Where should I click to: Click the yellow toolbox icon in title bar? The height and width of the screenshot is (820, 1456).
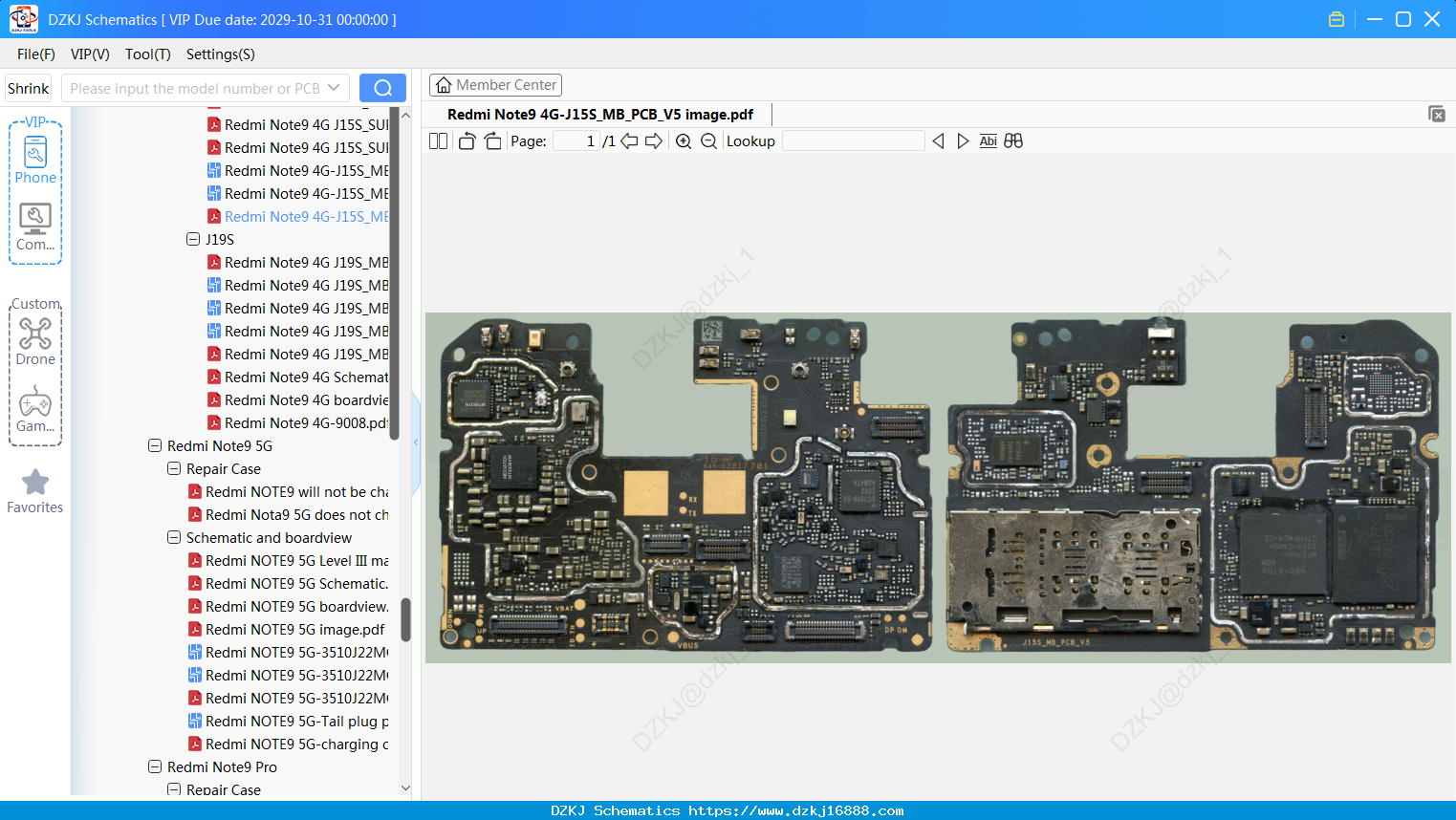[x=1336, y=19]
